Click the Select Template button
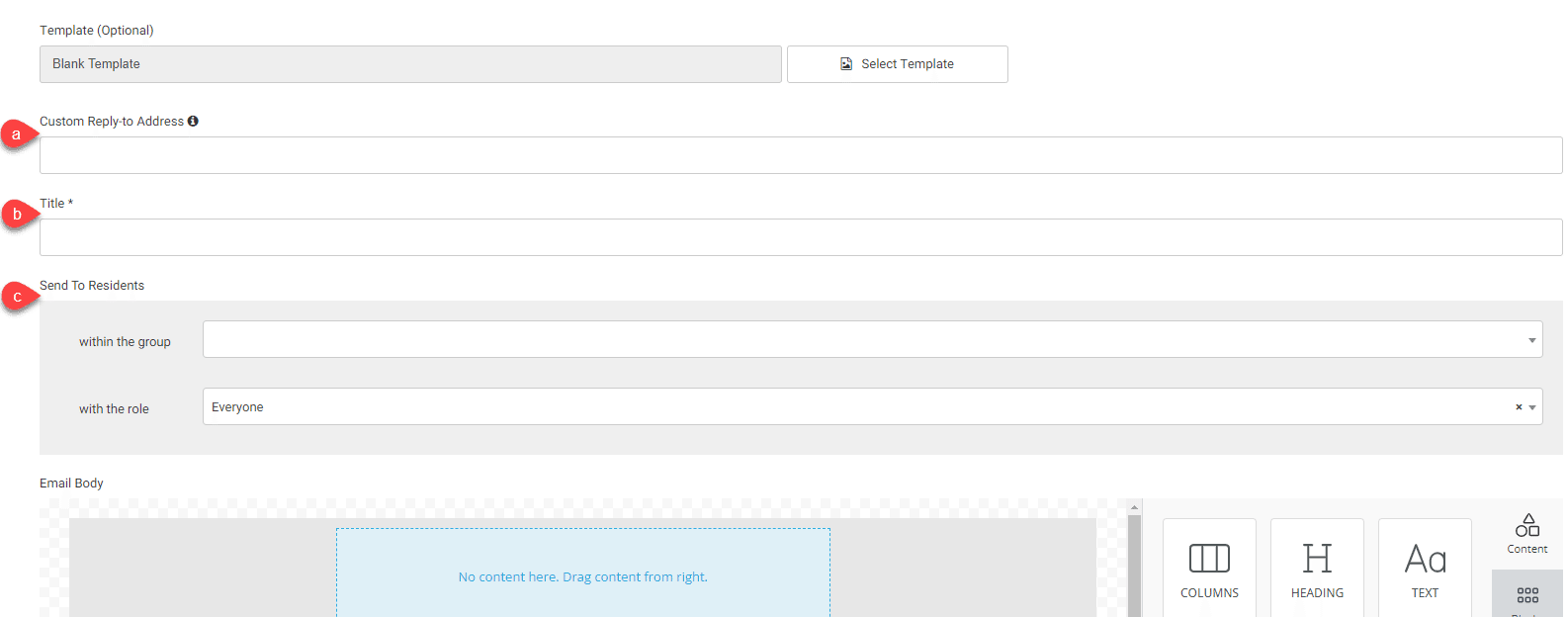 pyautogui.click(x=897, y=64)
